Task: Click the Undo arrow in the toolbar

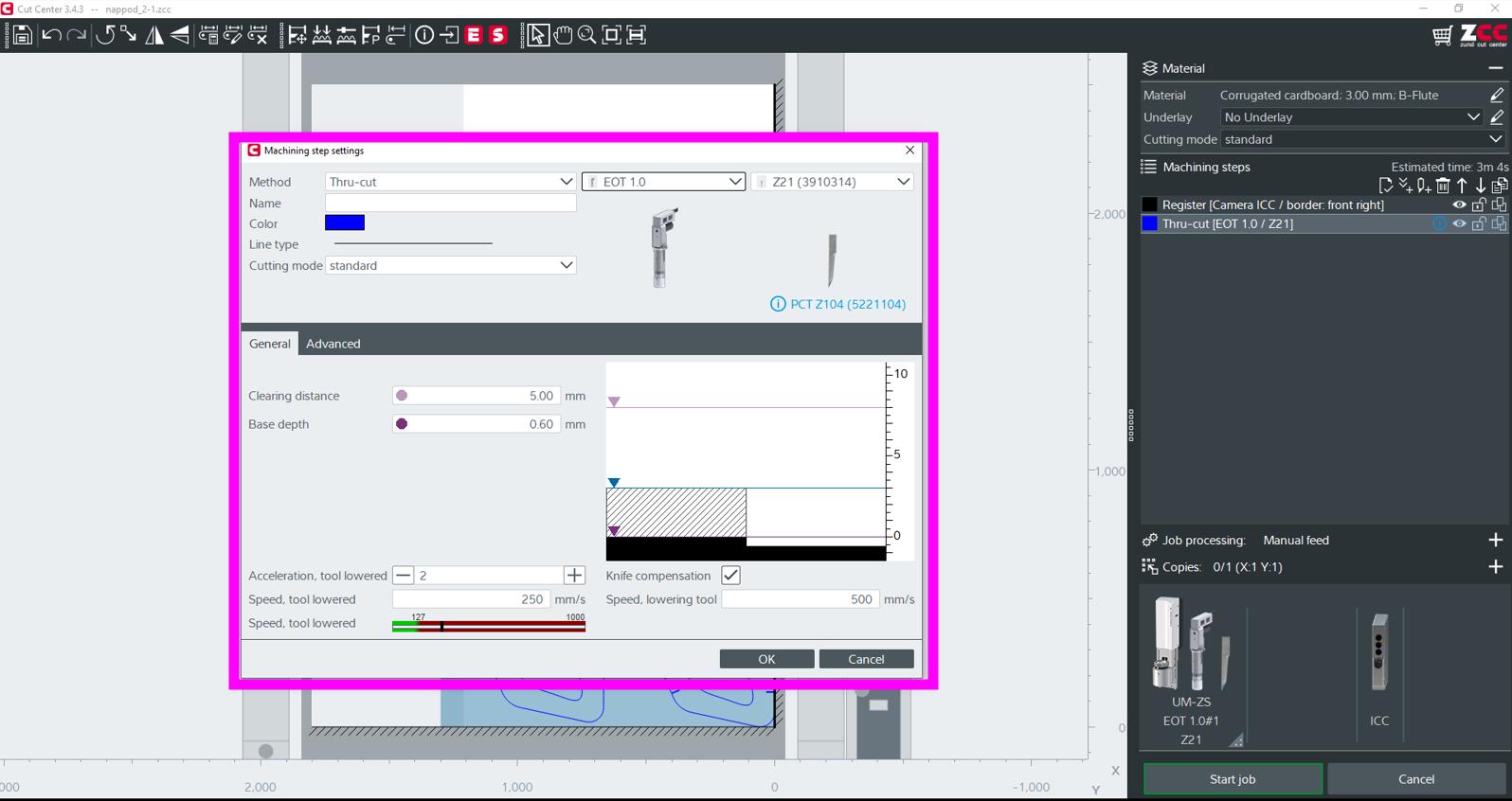Action: point(51,35)
